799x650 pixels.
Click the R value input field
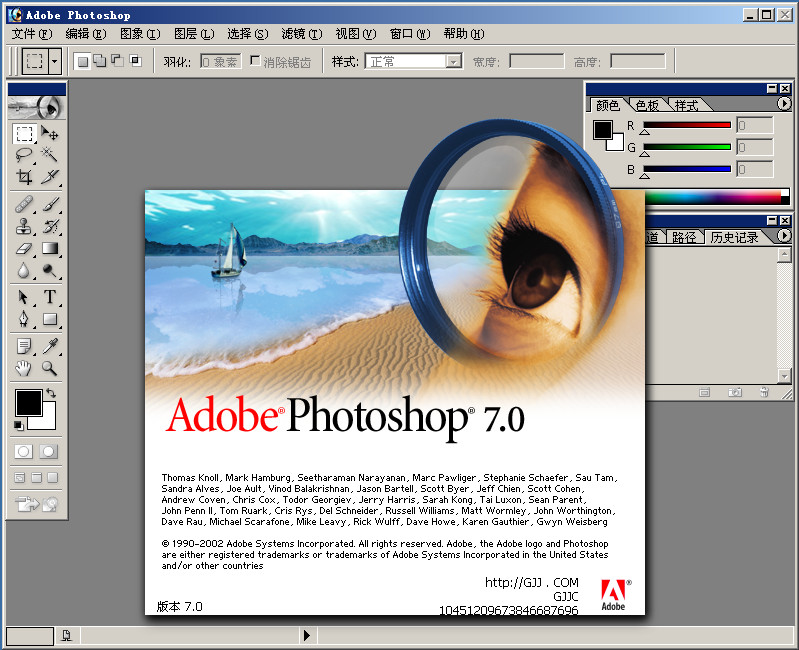[755, 125]
